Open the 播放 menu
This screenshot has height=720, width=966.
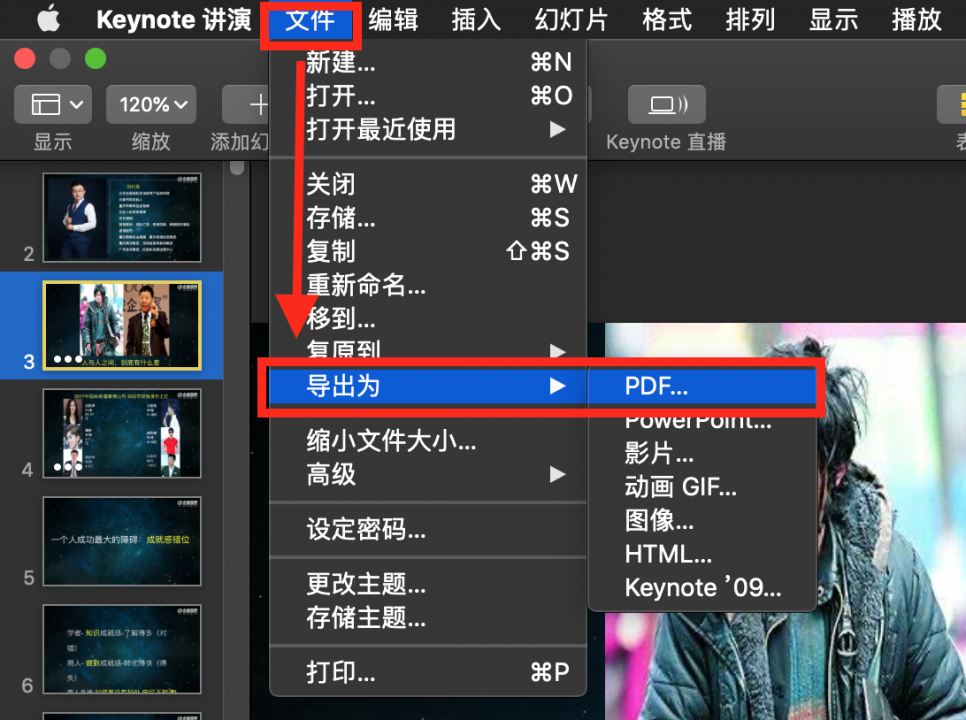coord(916,20)
